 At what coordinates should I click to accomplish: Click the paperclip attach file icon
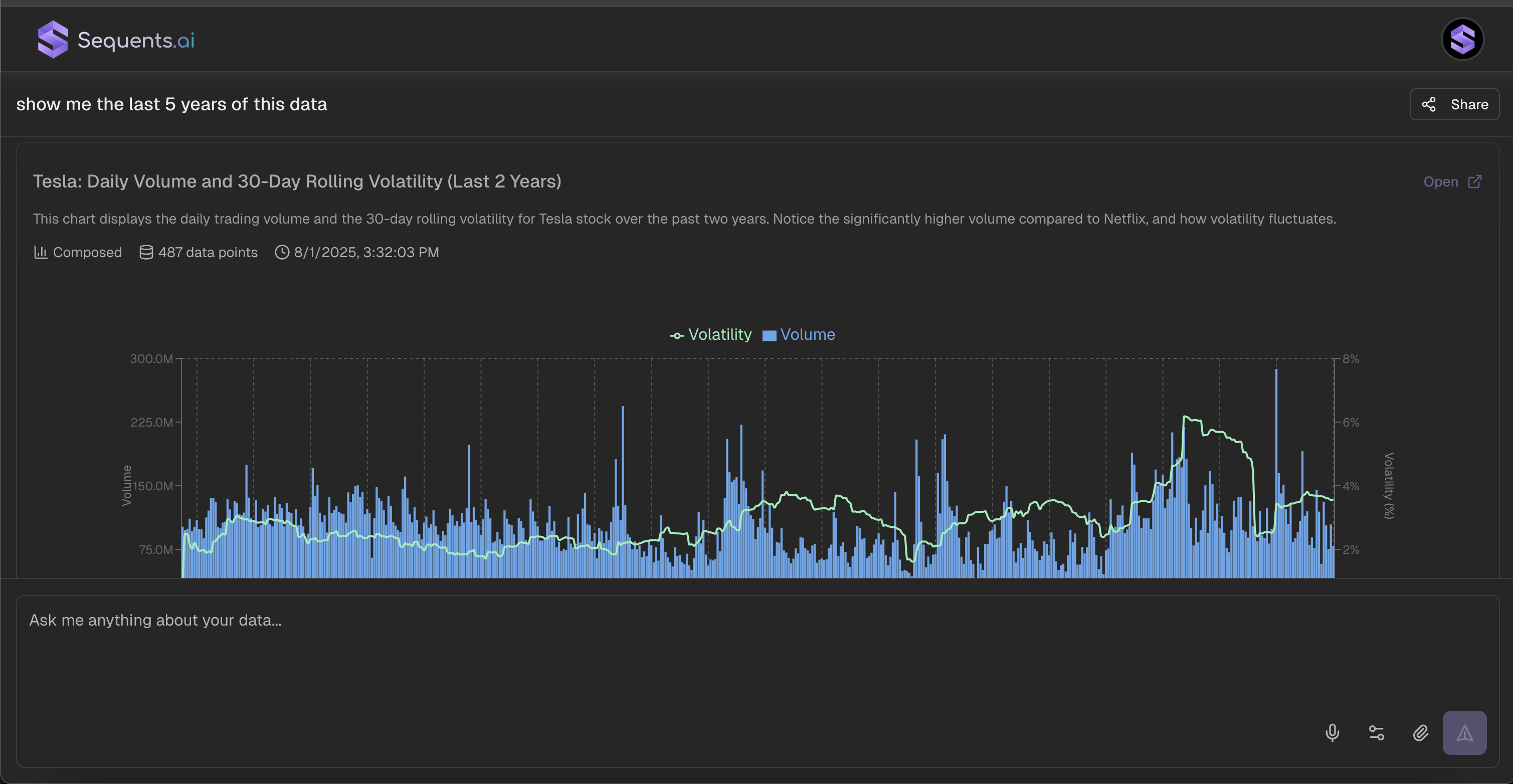1420,732
